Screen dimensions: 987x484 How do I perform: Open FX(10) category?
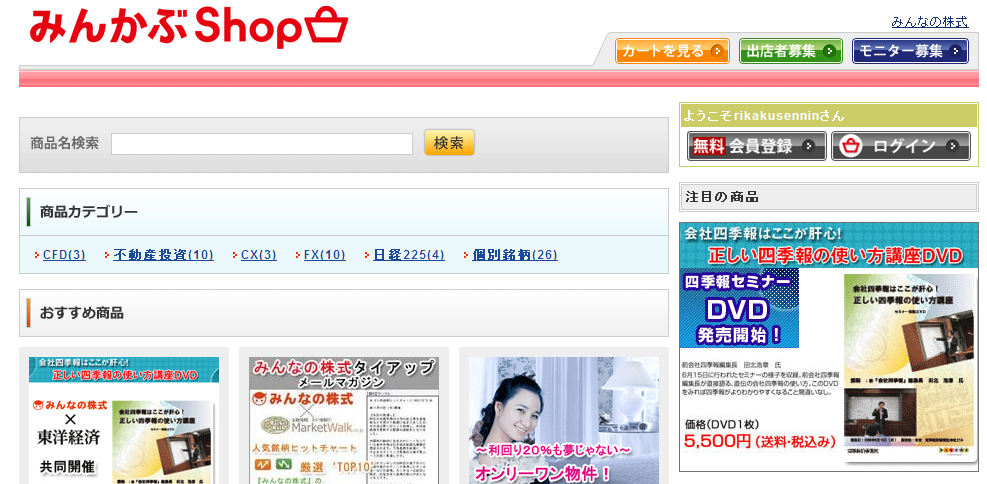[x=325, y=255]
